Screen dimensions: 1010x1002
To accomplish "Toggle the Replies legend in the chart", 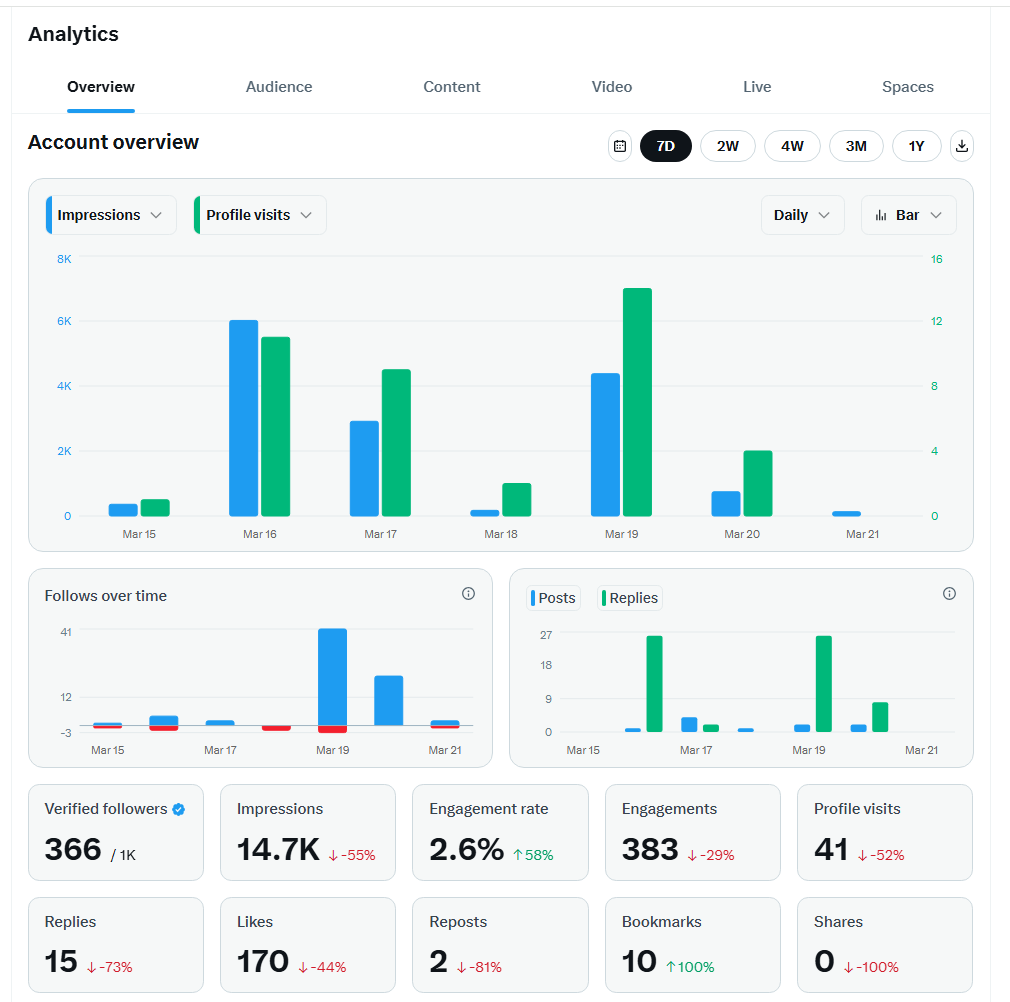I will 629,597.
